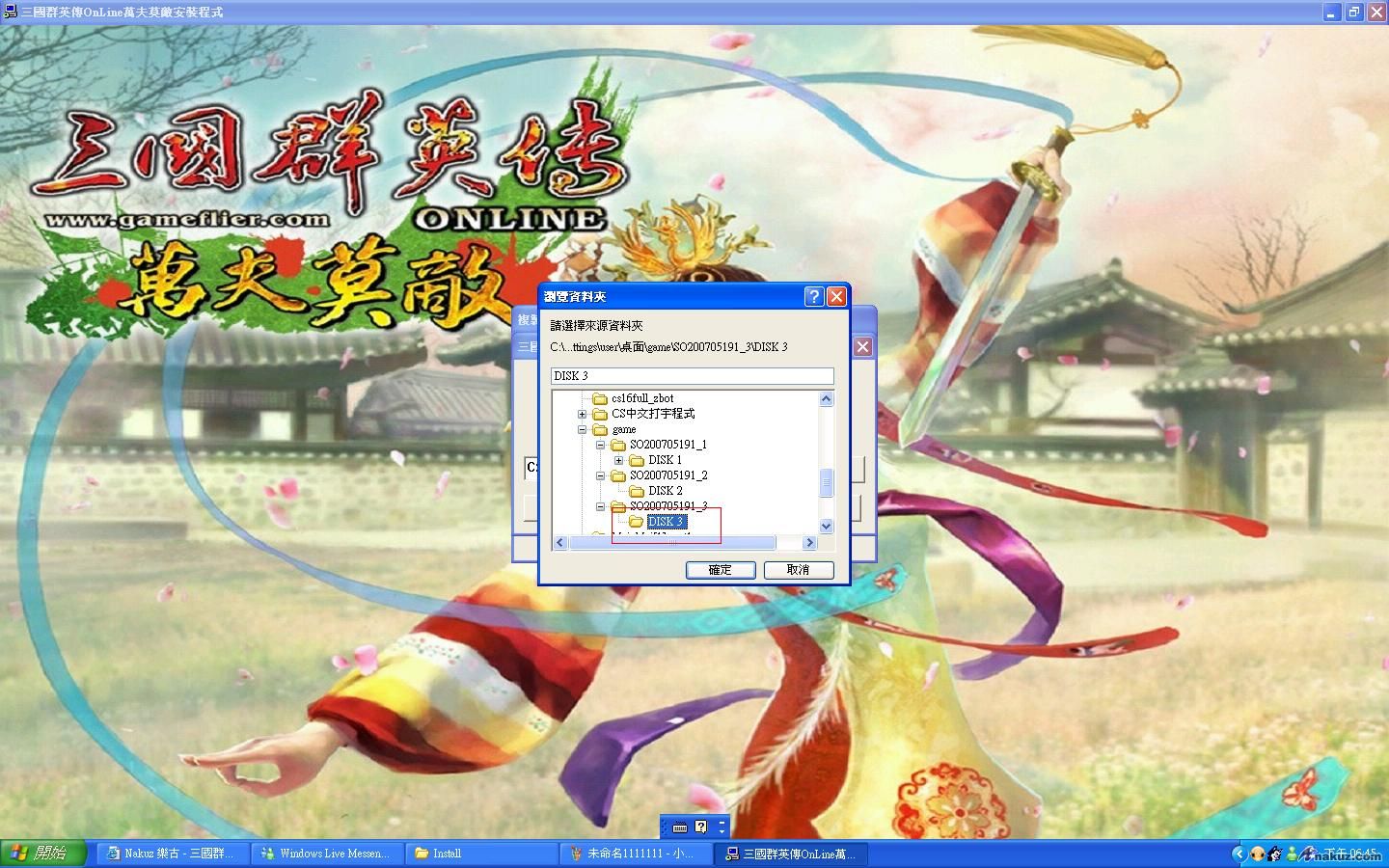The height and width of the screenshot is (868, 1389).
Task: Select the CS中文打字程式 folder
Action: point(653,414)
